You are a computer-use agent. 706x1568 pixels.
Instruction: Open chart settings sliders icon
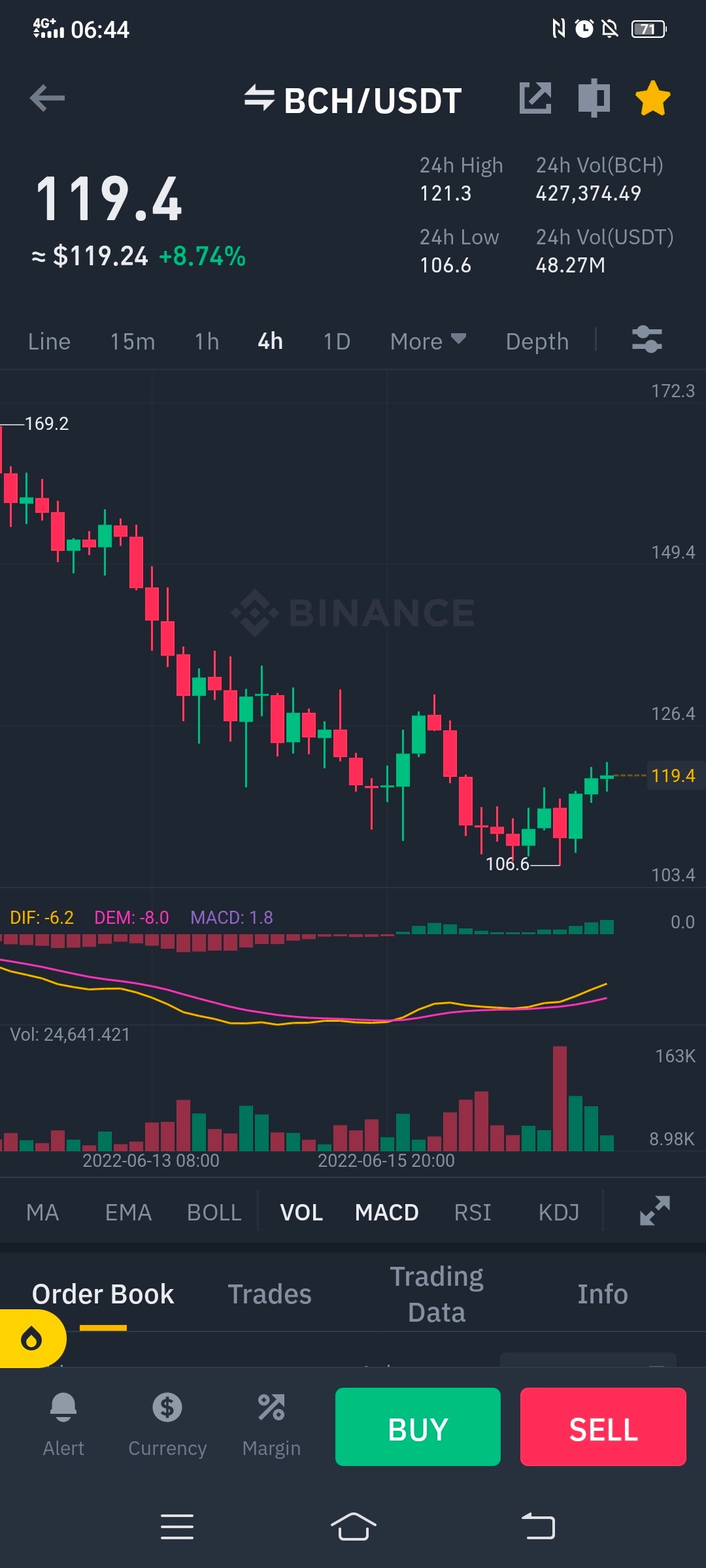click(x=647, y=340)
